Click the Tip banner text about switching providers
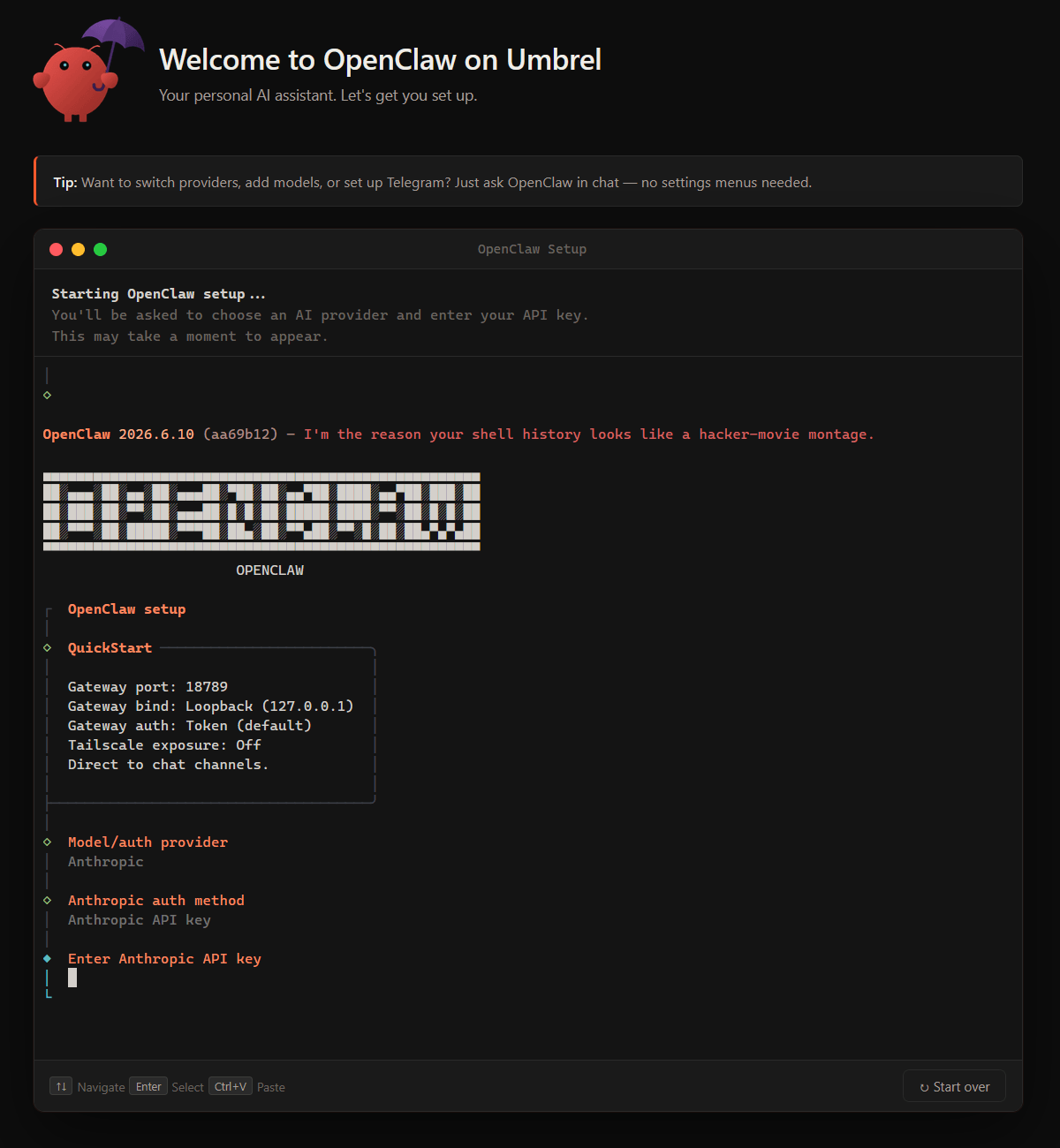Viewport: 1060px width, 1148px height. point(433,183)
